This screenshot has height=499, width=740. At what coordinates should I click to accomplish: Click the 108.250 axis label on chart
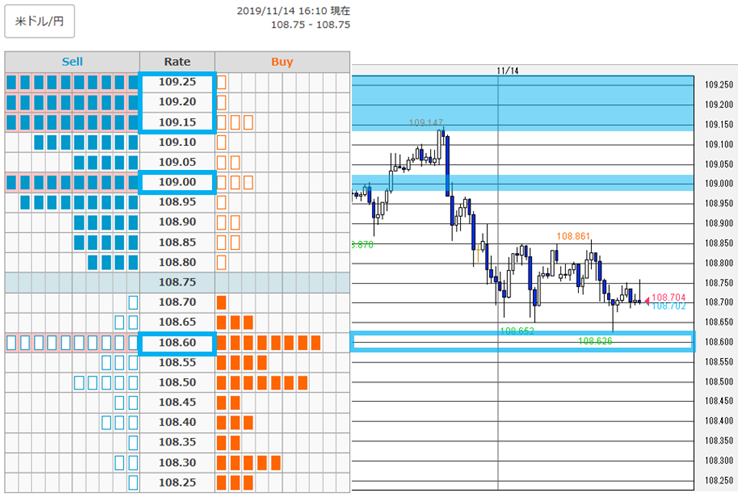[x=719, y=481]
